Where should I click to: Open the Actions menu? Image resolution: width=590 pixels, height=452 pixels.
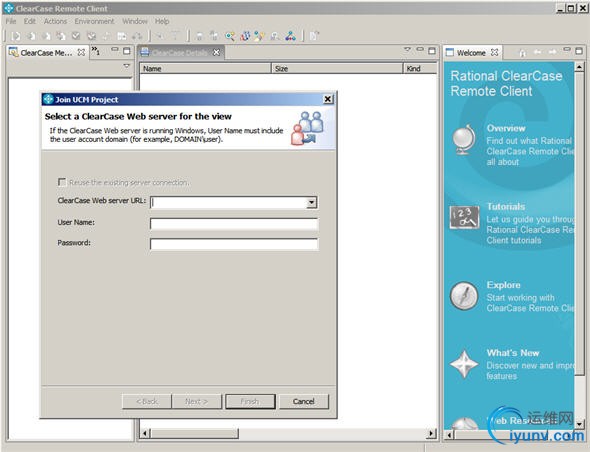click(55, 21)
